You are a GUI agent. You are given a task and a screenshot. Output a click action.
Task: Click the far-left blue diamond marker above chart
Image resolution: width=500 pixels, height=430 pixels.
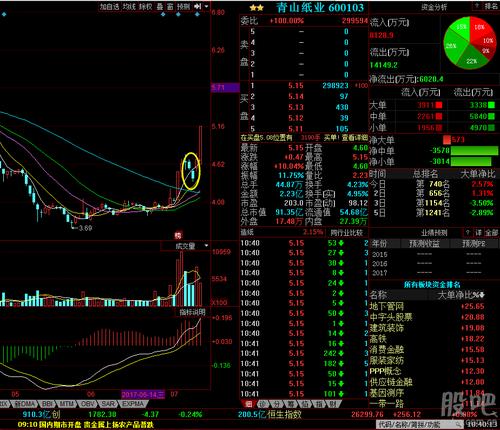[4, 15]
